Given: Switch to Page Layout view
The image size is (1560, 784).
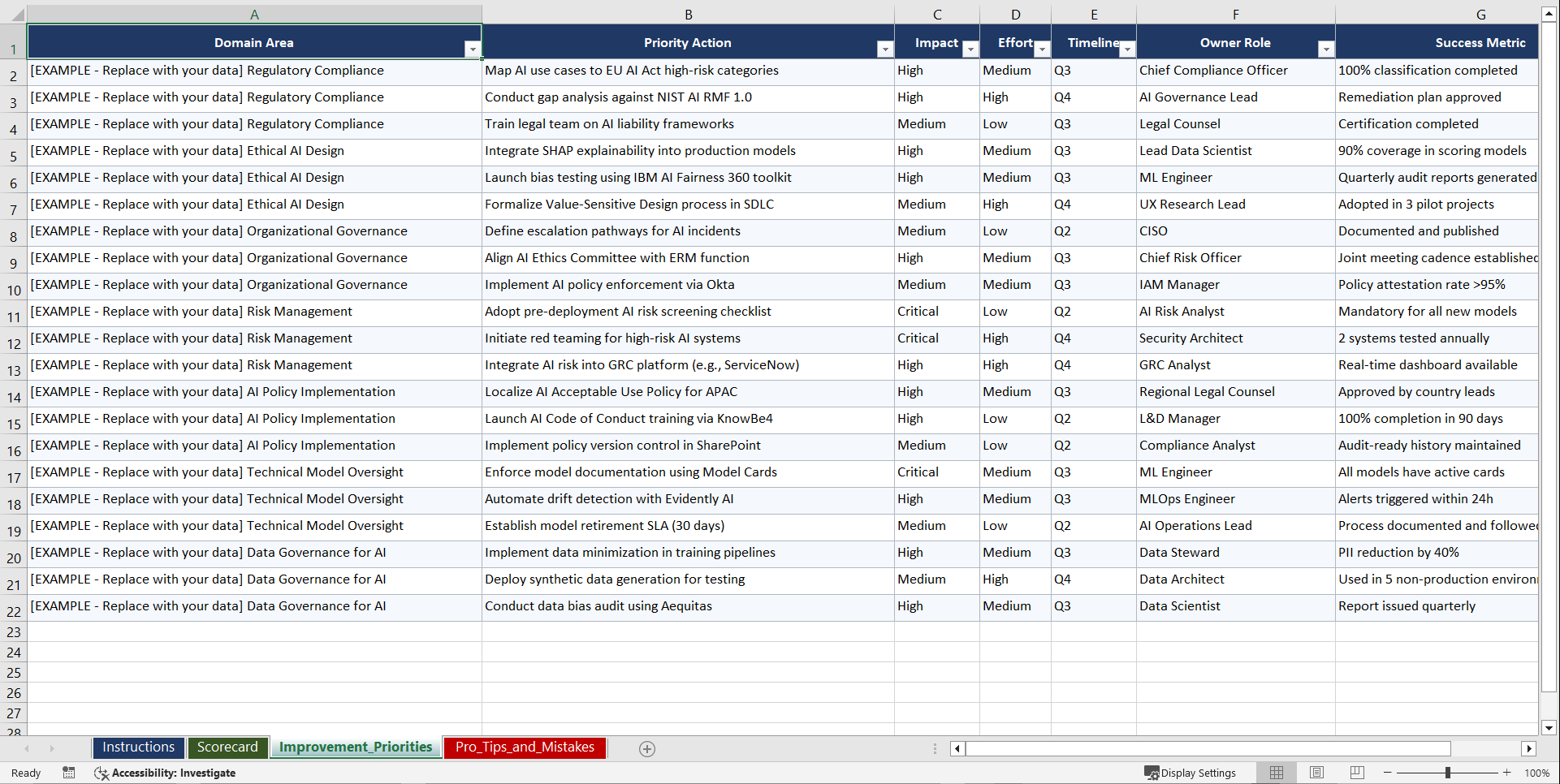Looking at the screenshot, I should 1316,773.
